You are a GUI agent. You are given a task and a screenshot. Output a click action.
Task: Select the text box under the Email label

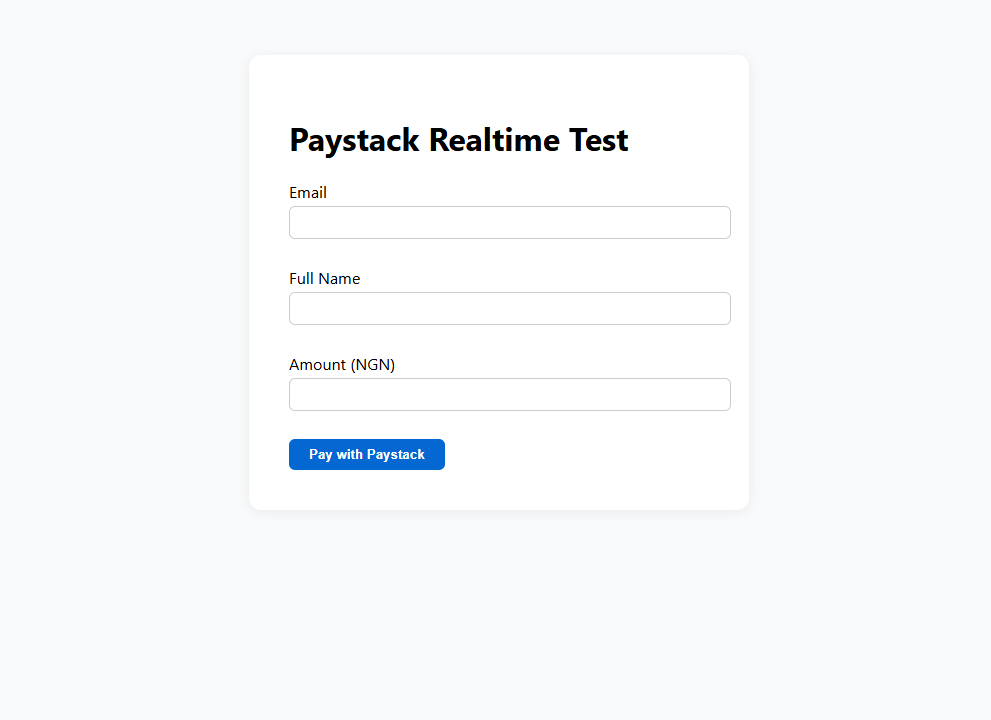coord(509,222)
